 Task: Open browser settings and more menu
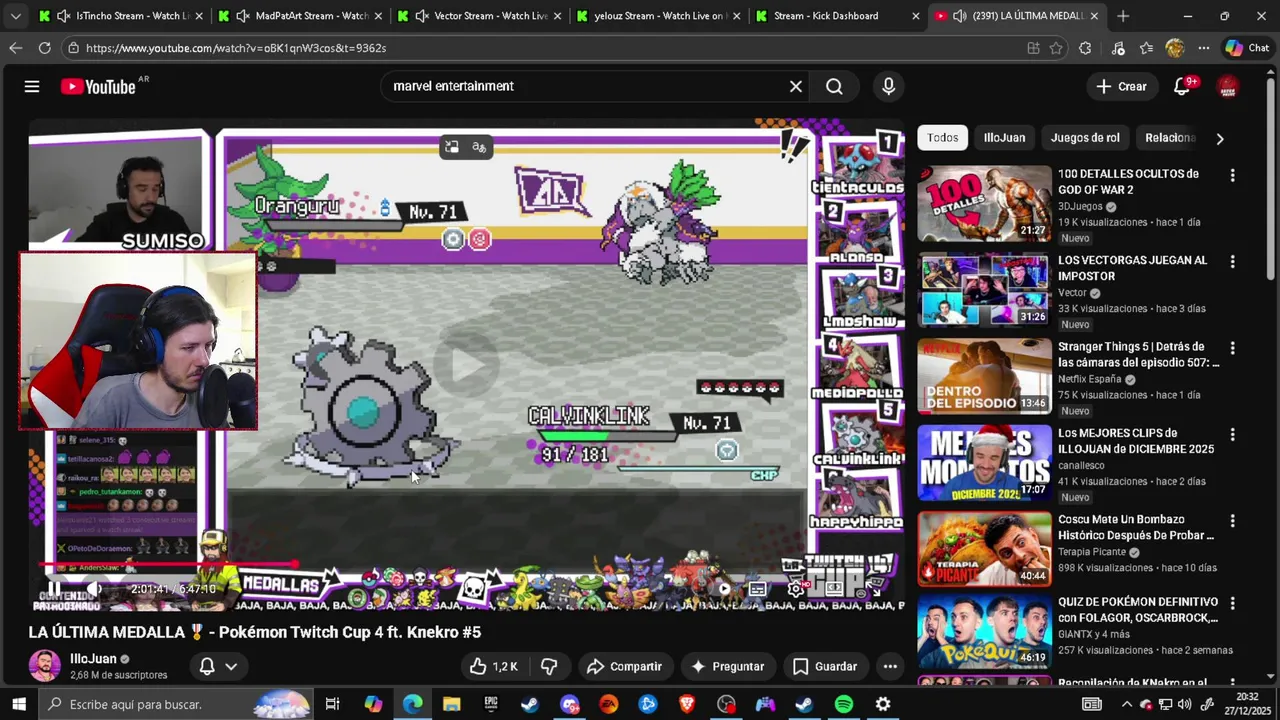(1204, 48)
